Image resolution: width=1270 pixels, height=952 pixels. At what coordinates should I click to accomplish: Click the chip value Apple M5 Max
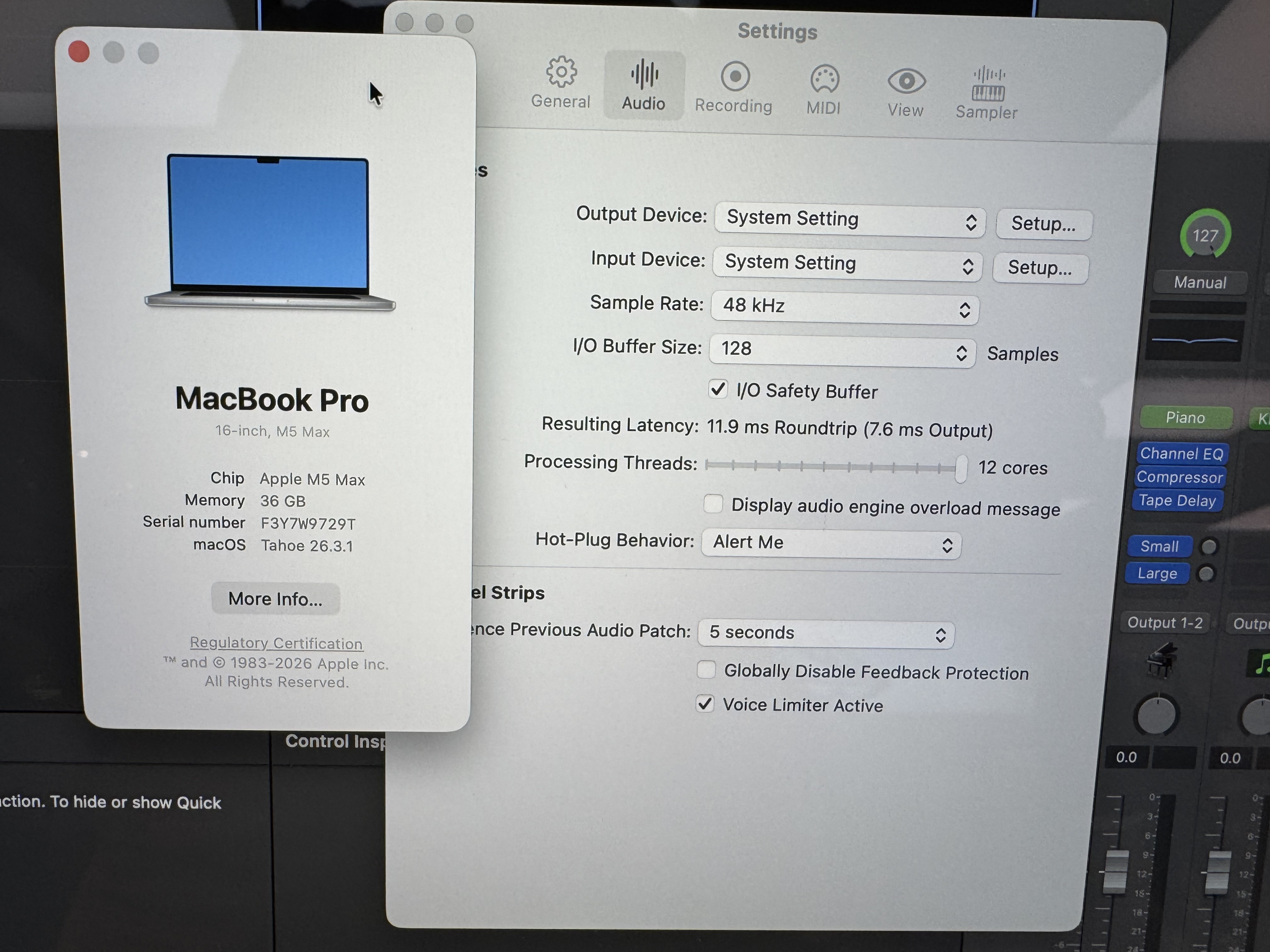[312, 479]
